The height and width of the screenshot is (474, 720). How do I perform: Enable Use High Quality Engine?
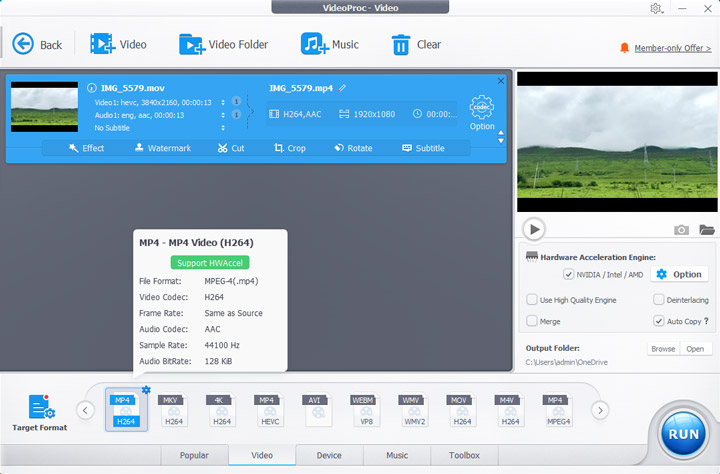[x=532, y=299]
